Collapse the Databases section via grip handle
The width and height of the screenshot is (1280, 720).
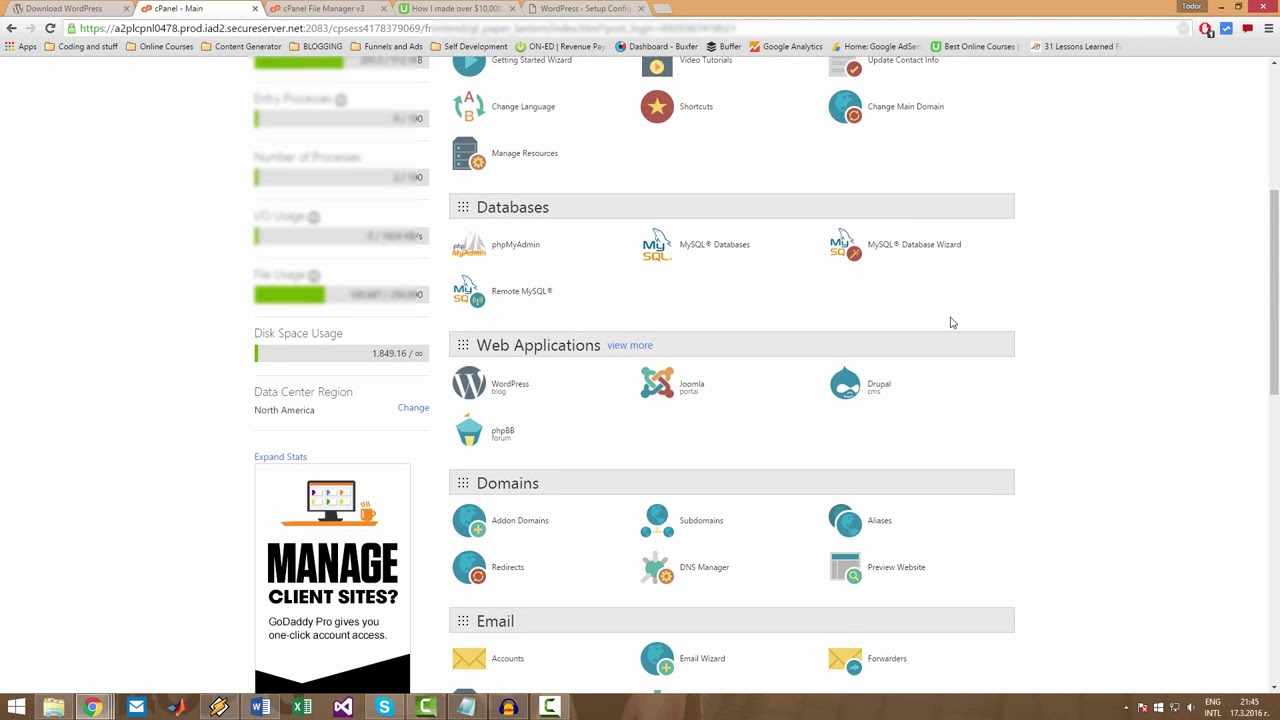(463, 207)
